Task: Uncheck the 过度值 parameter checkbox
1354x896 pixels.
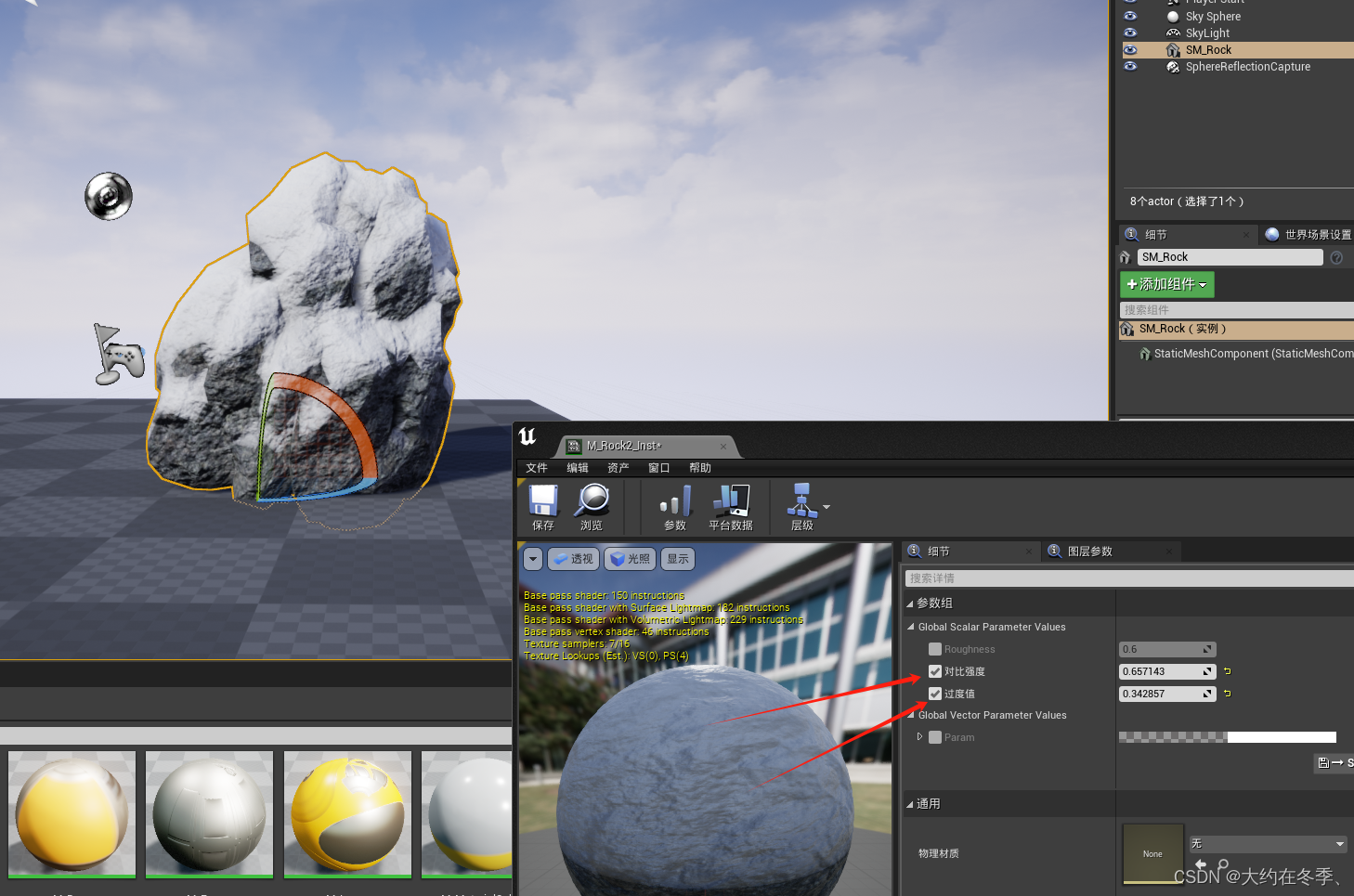Action: click(935, 694)
